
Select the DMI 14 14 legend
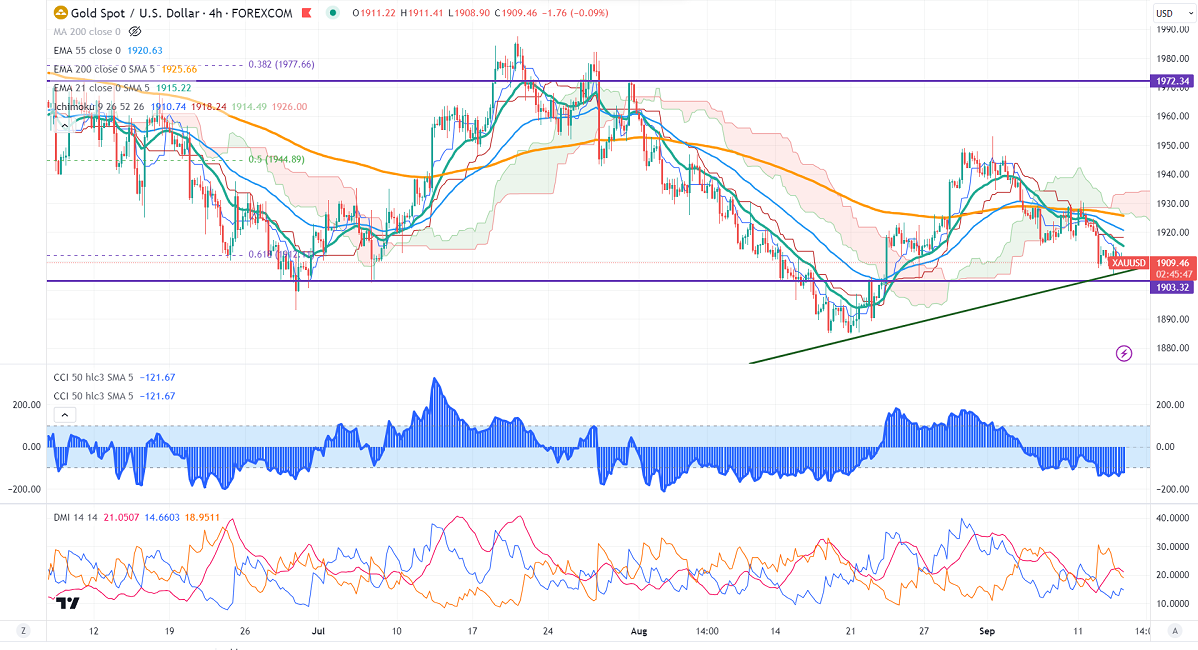[76, 517]
